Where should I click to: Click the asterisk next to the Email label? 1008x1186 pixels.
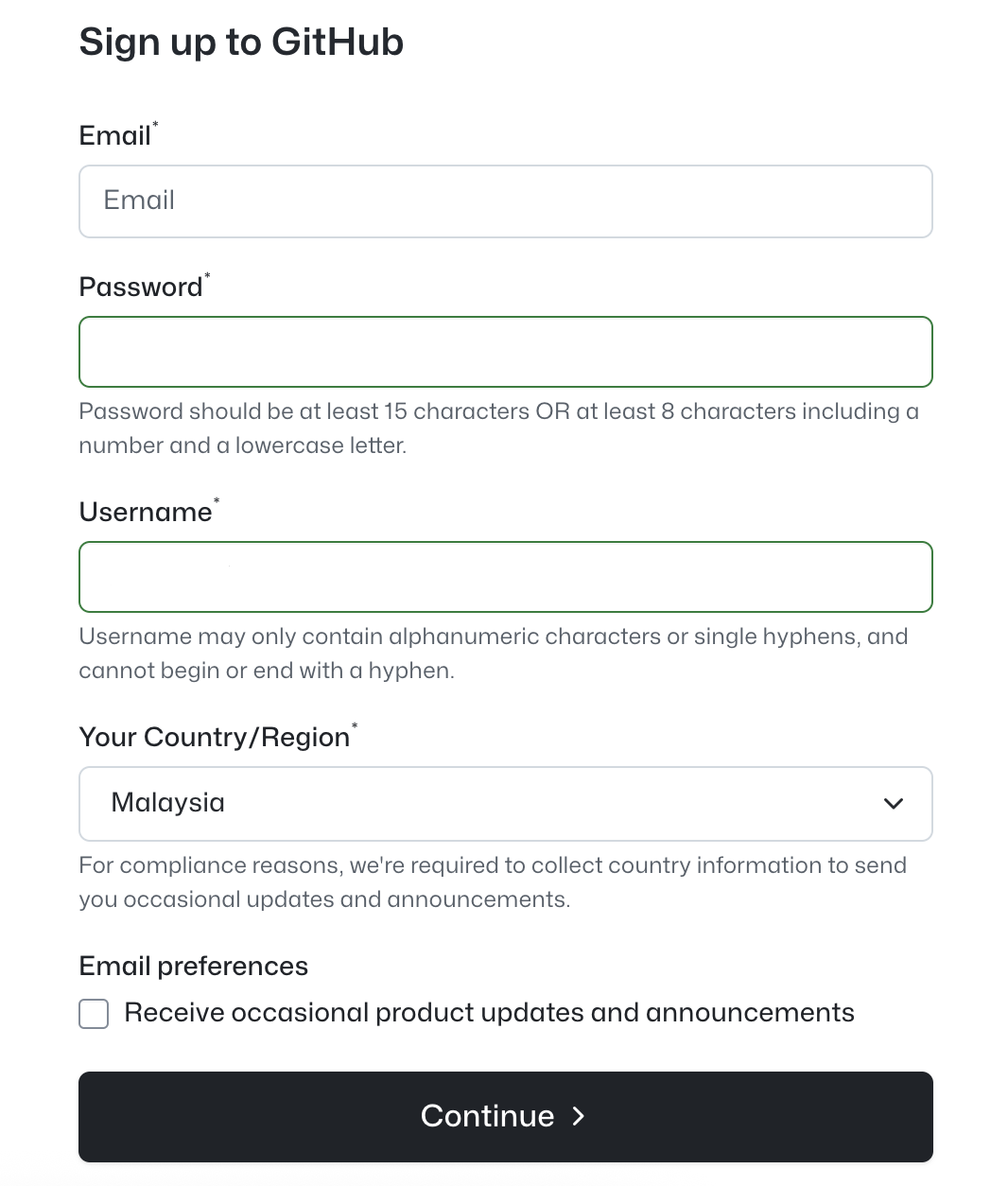coord(155,125)
